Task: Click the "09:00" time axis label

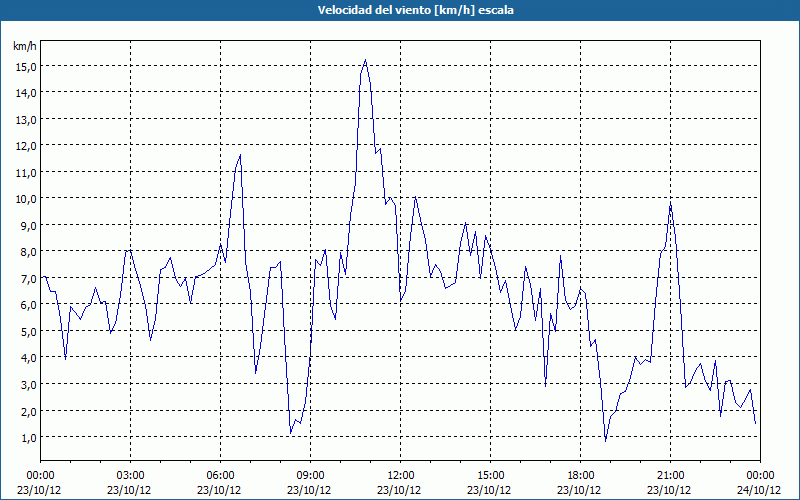Action: click(310, 476)
